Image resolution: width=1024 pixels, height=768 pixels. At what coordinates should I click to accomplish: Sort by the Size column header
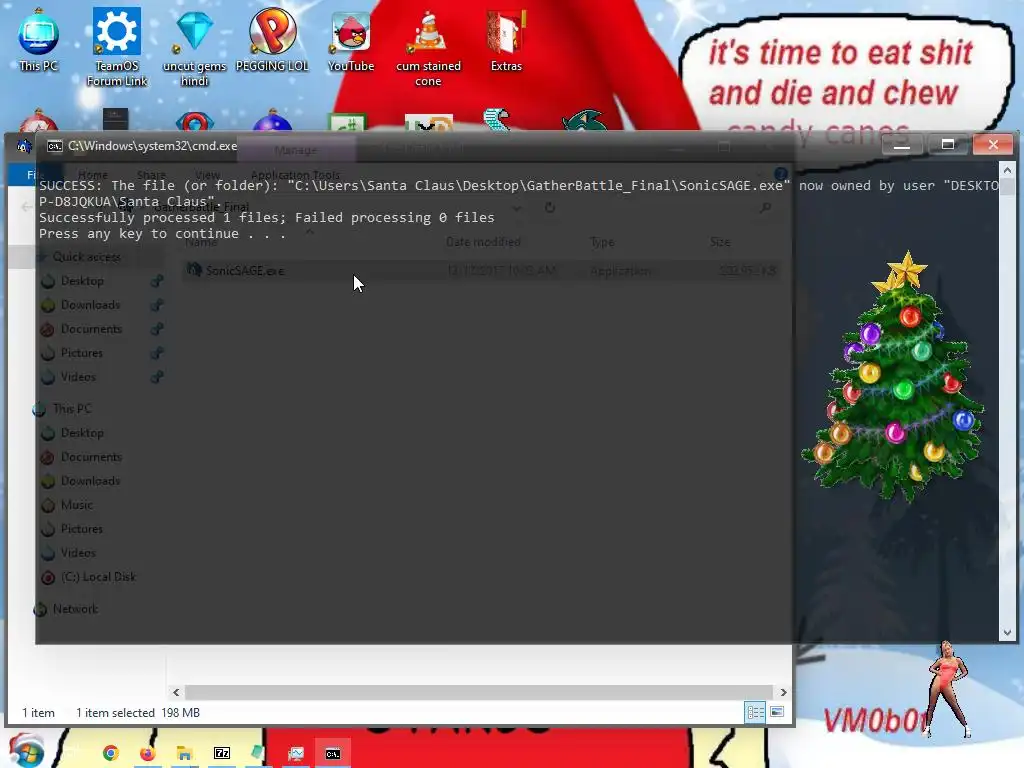pos(720,242)
